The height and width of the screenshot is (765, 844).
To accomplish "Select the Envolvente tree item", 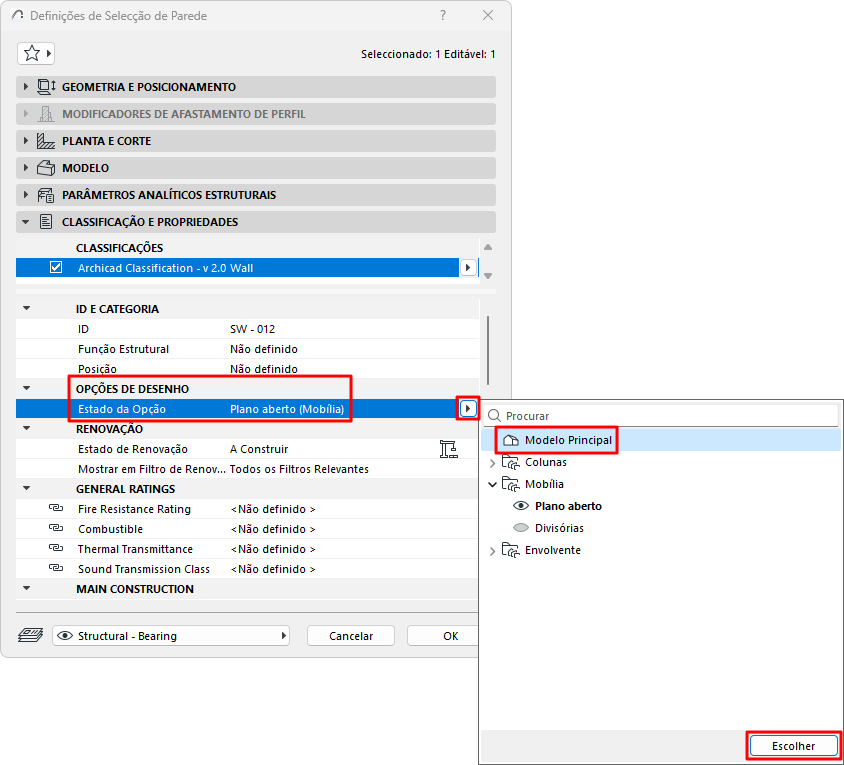I will (x=552, y=550).
